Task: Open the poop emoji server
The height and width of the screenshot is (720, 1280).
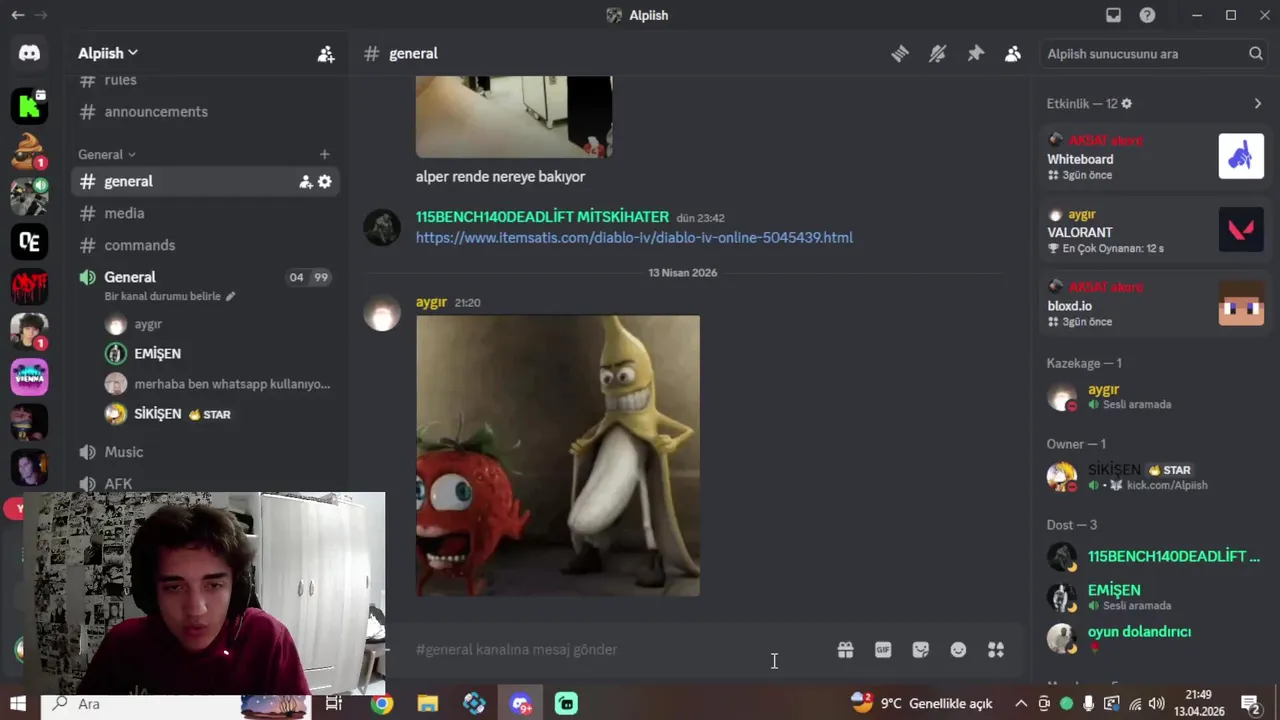Action: [x=29, y=151]
